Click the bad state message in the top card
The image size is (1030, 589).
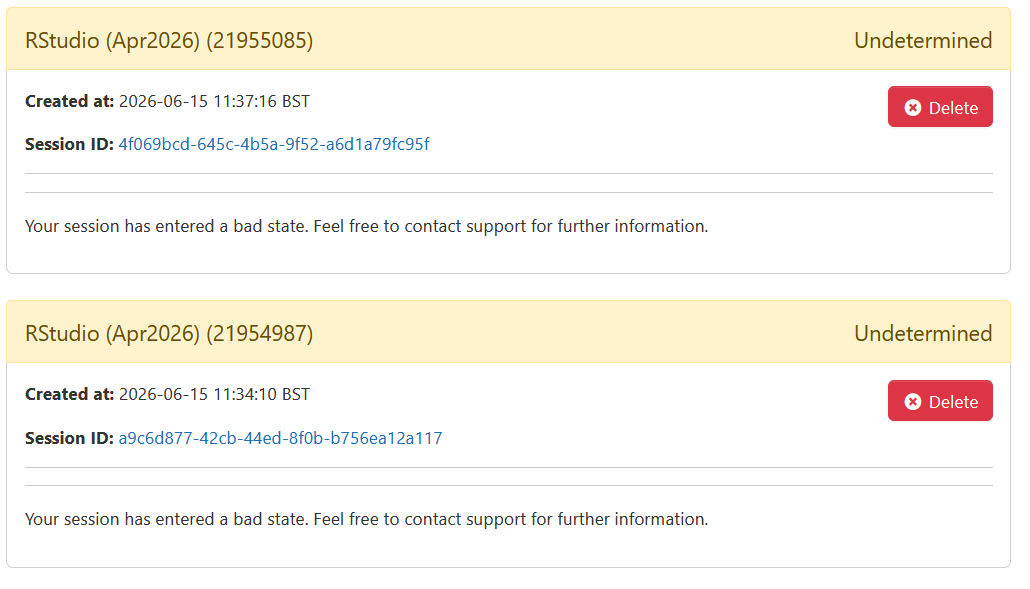(367, 227)
